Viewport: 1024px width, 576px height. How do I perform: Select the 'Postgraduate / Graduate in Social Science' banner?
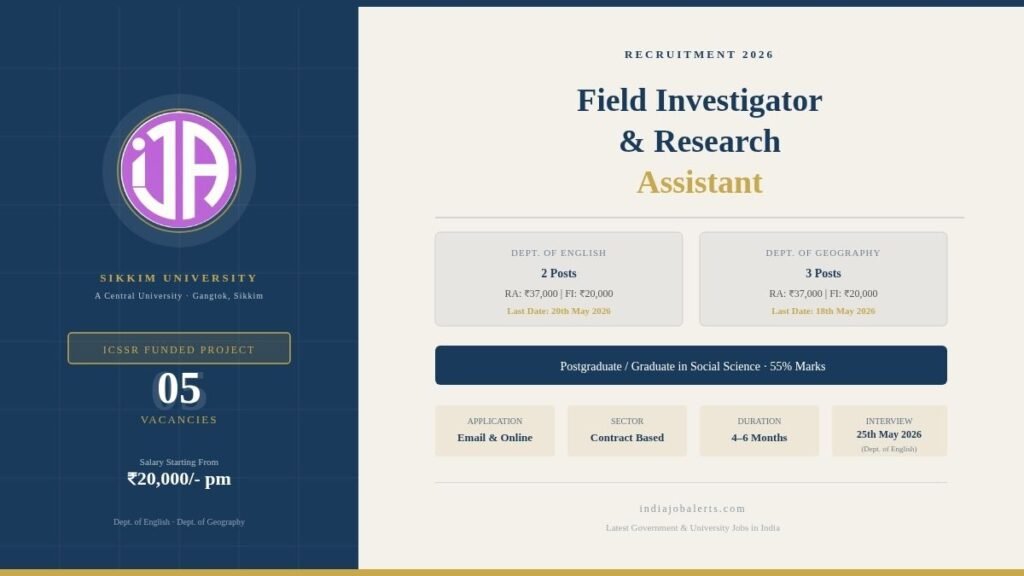pyautogui.click(x=691, y=365)
